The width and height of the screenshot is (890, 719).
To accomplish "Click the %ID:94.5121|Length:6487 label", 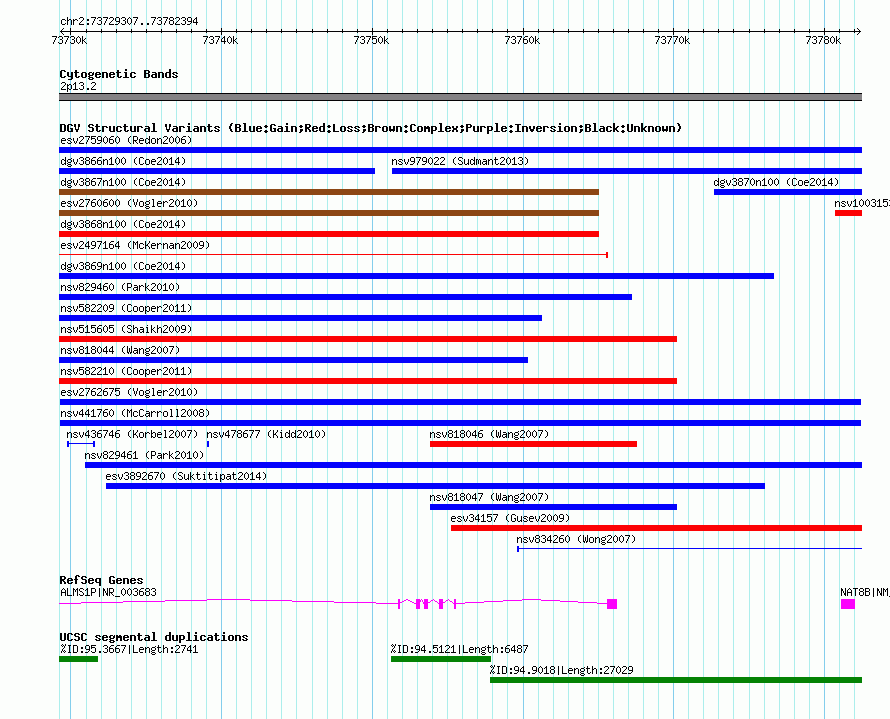I will (460, 649).
